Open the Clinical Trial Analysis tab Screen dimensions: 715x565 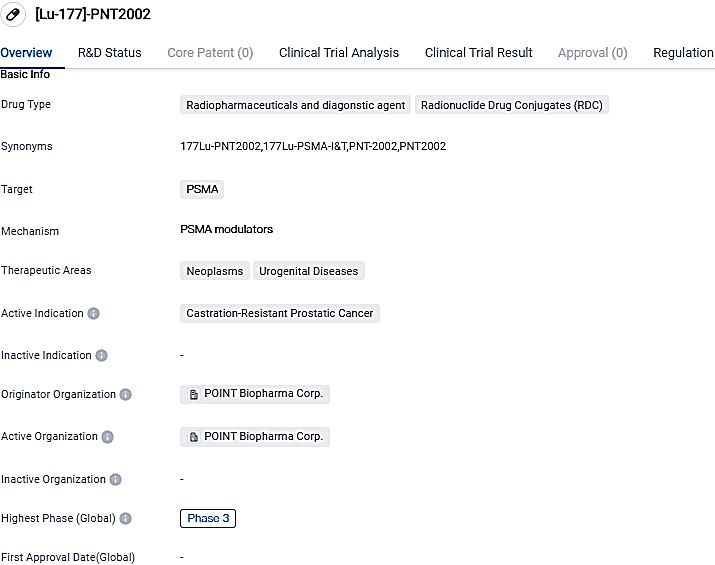(338, 53)
